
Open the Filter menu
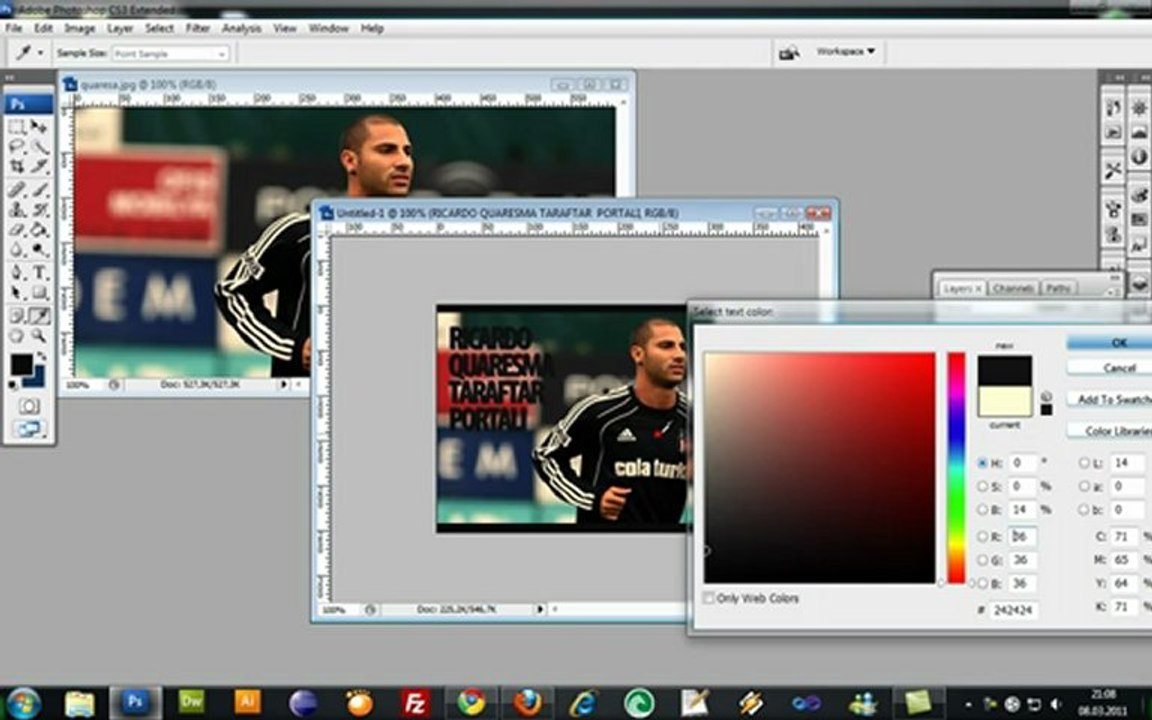198,28
